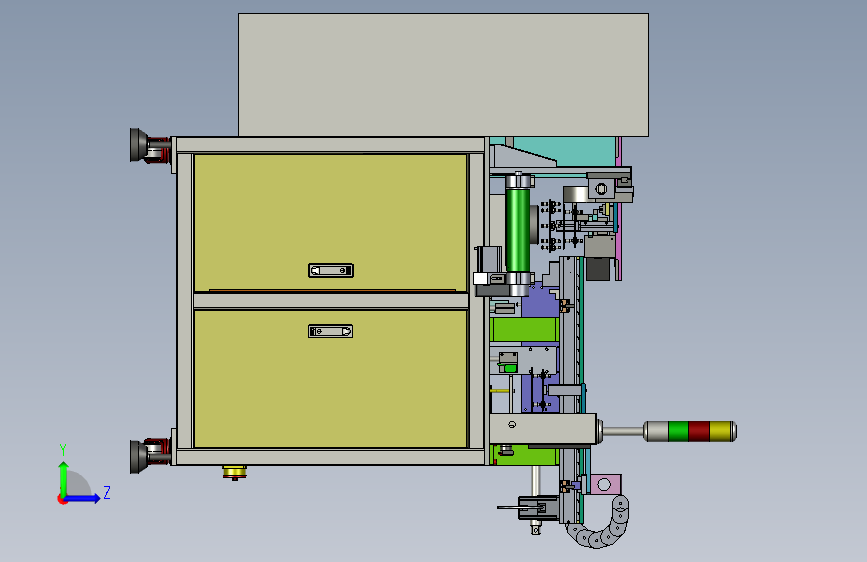Click the Z axis label

107,492
